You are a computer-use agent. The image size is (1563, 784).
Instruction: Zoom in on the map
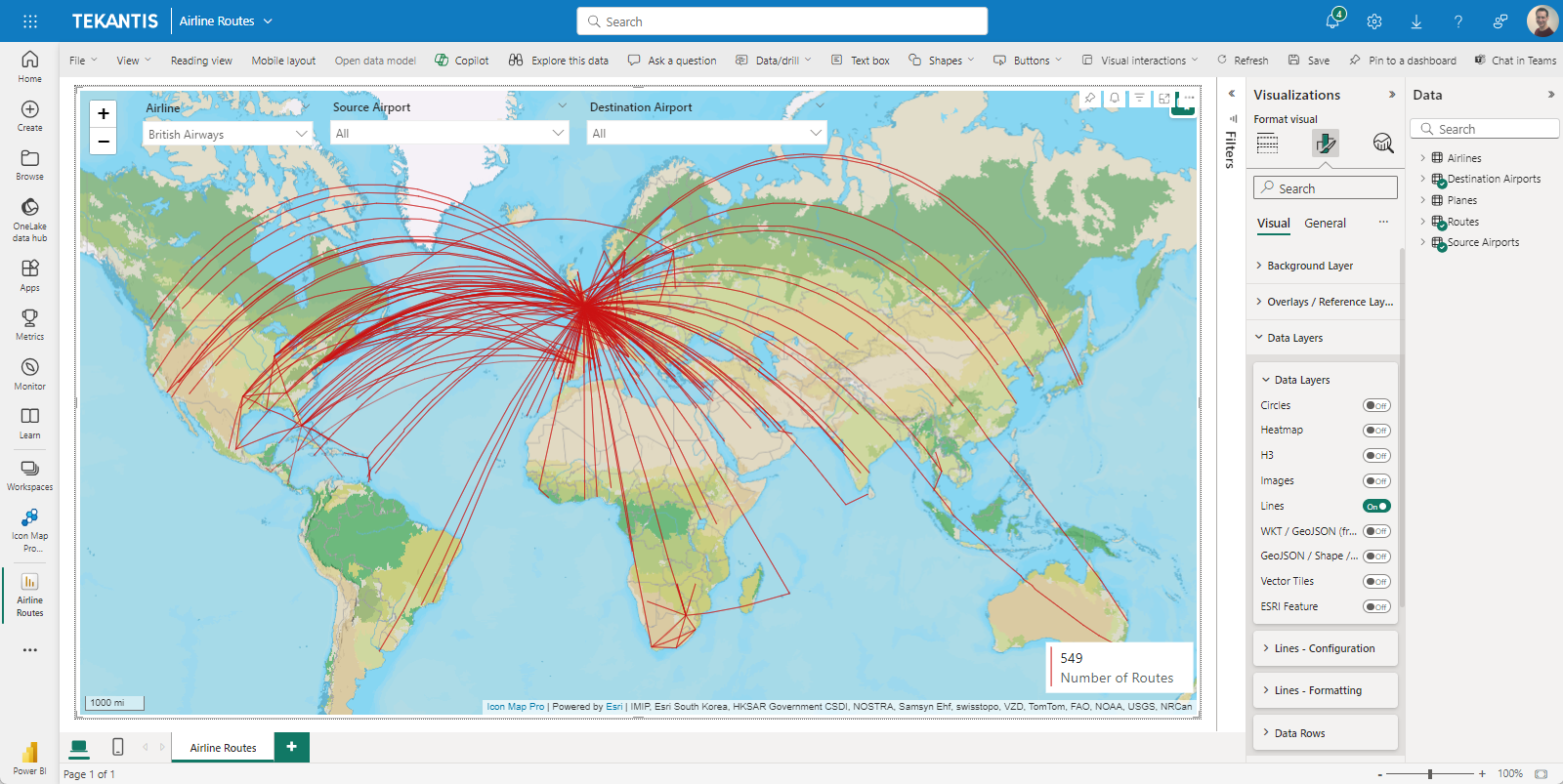click(104, 113)
